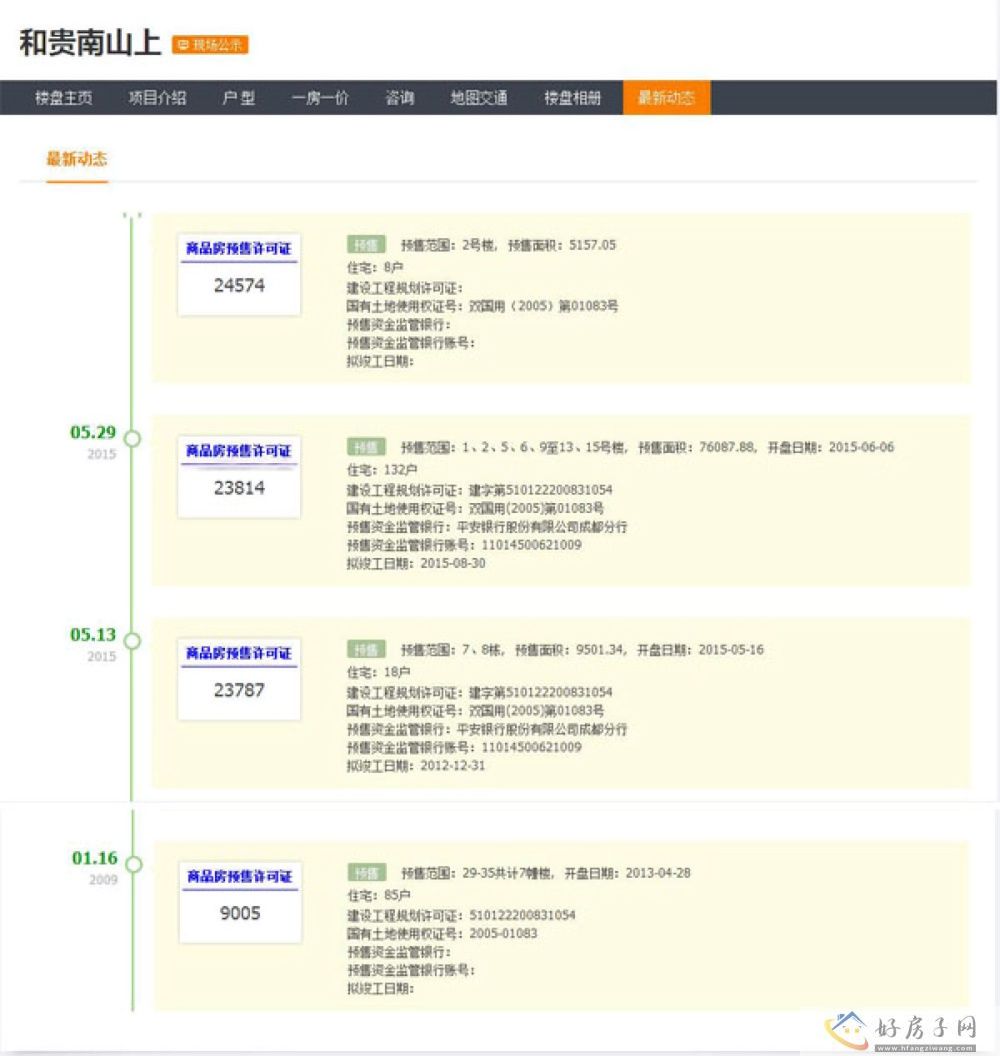This screenshot has height=1056, width=1000.
Task: Open the 楼盘主页 nav tab
Action: [64, 98]
